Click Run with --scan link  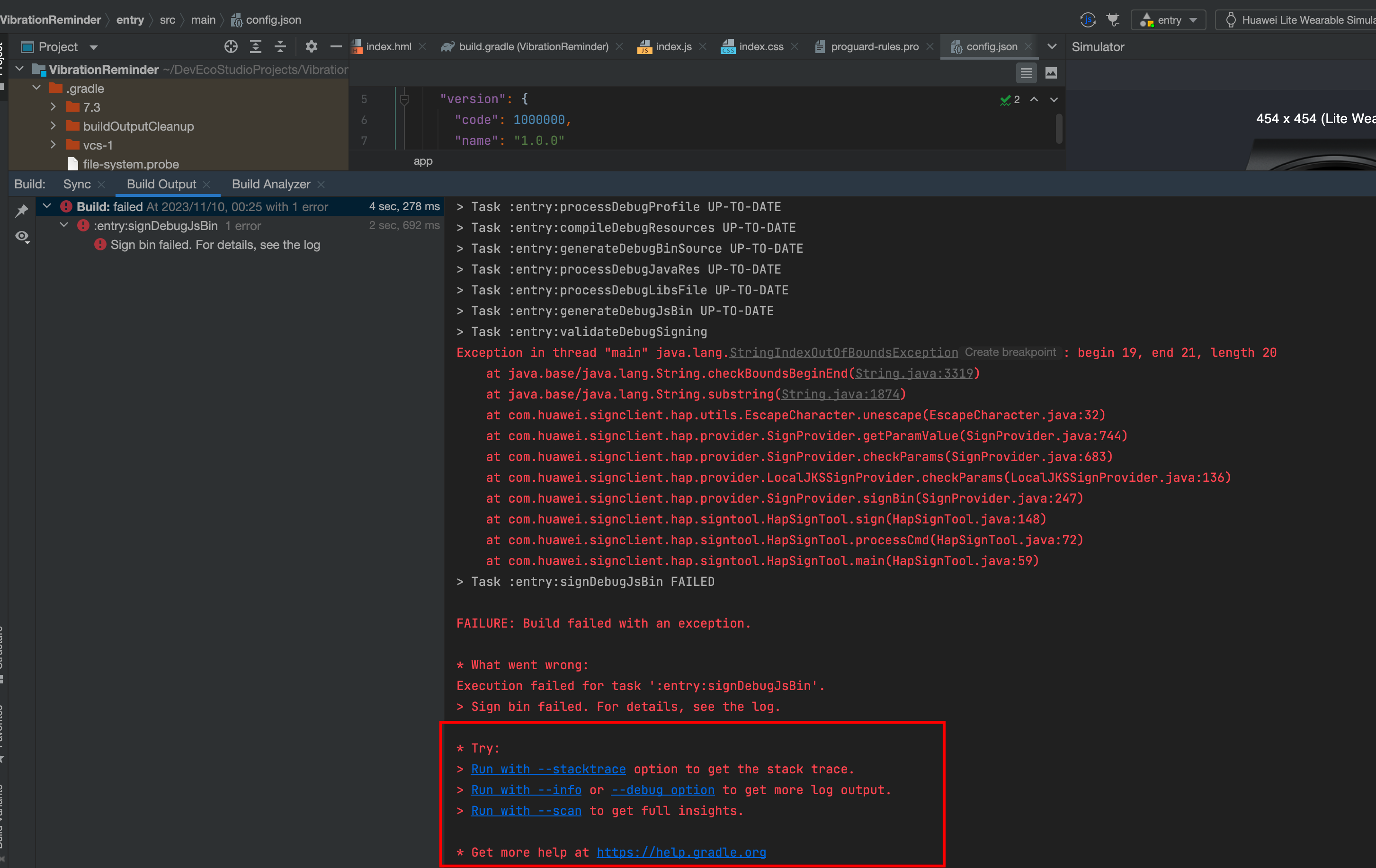(526, 811)
